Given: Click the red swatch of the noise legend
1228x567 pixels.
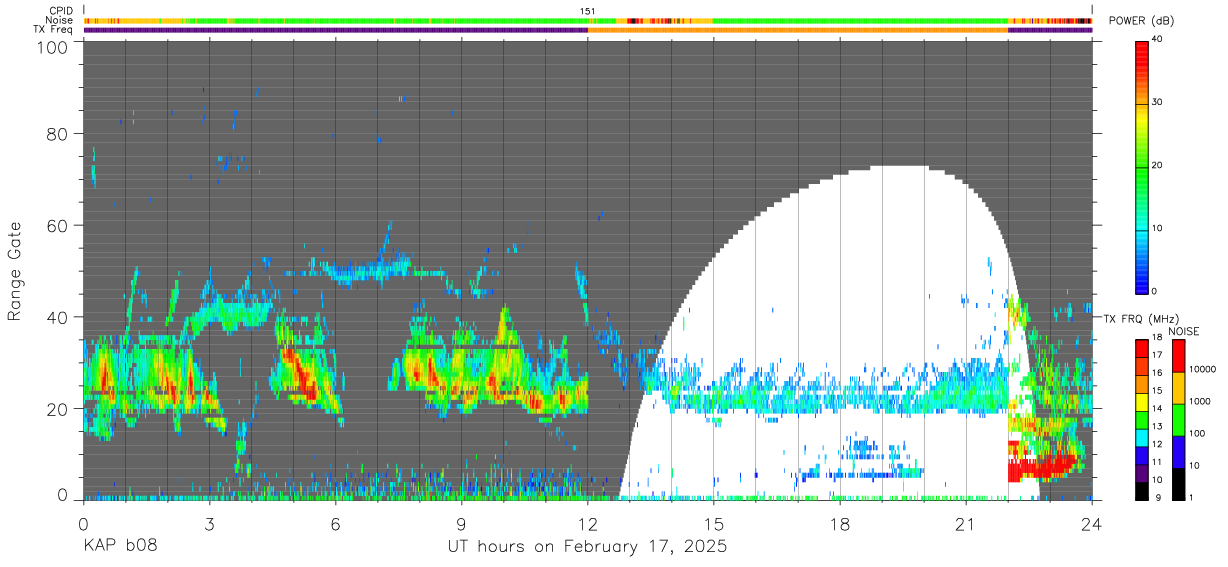Looking at the screenshot, I should 1177,355.
